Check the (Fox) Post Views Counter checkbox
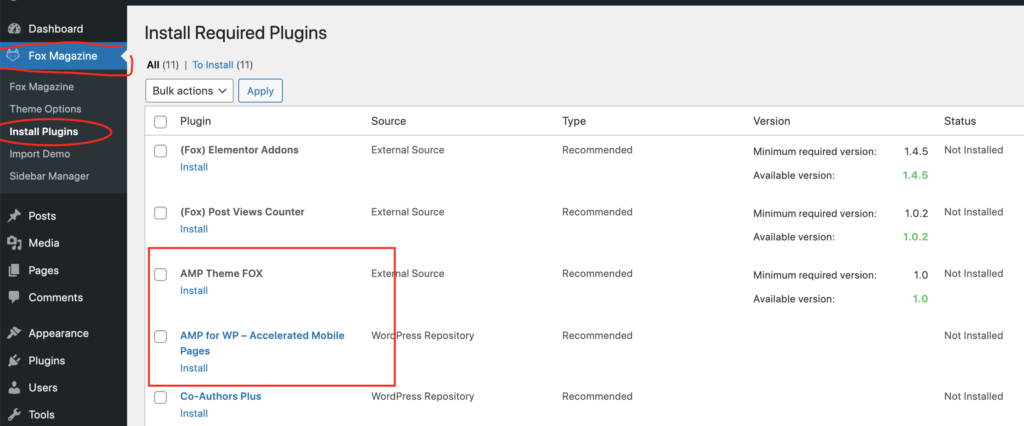This screenshot has height=426, width=1024. click(161, 213)
